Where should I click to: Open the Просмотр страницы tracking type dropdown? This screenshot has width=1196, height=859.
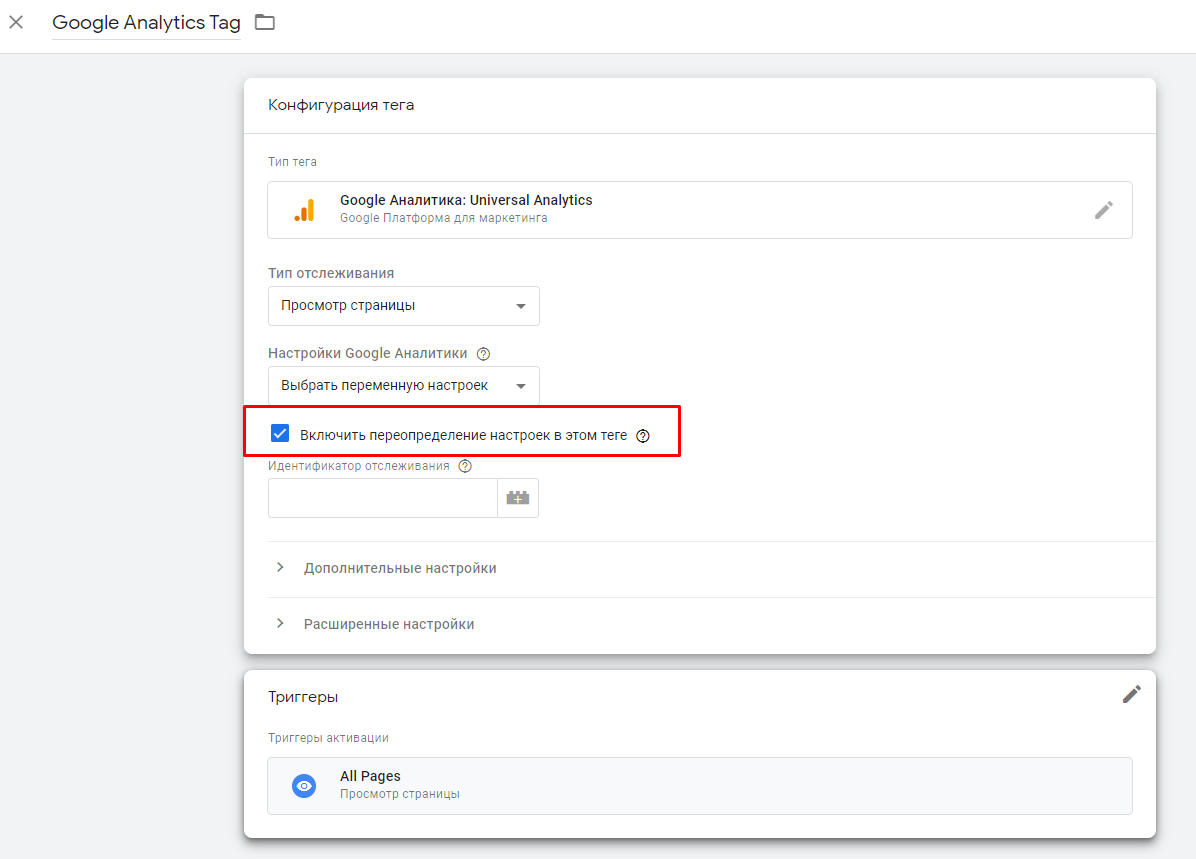[x=403, y=306]
